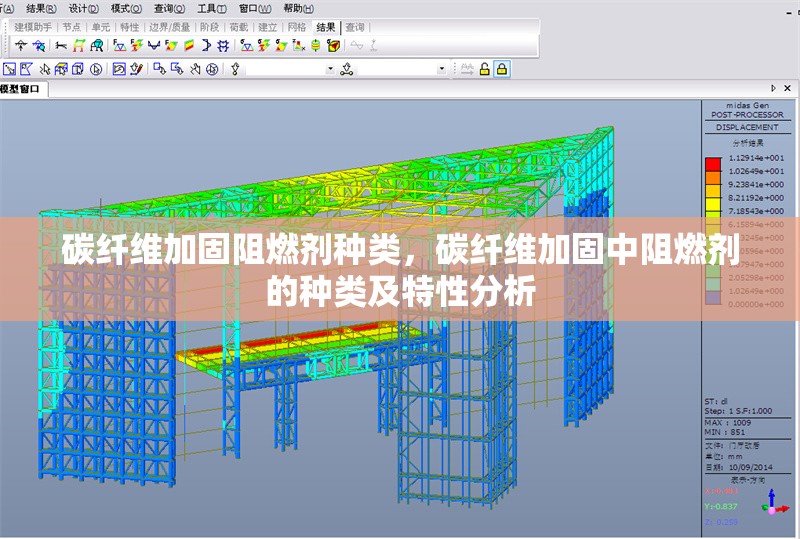Click the Displacement Contour frame icon
The height and width of the screenshot is (539, 800).
tap(79, 46)
